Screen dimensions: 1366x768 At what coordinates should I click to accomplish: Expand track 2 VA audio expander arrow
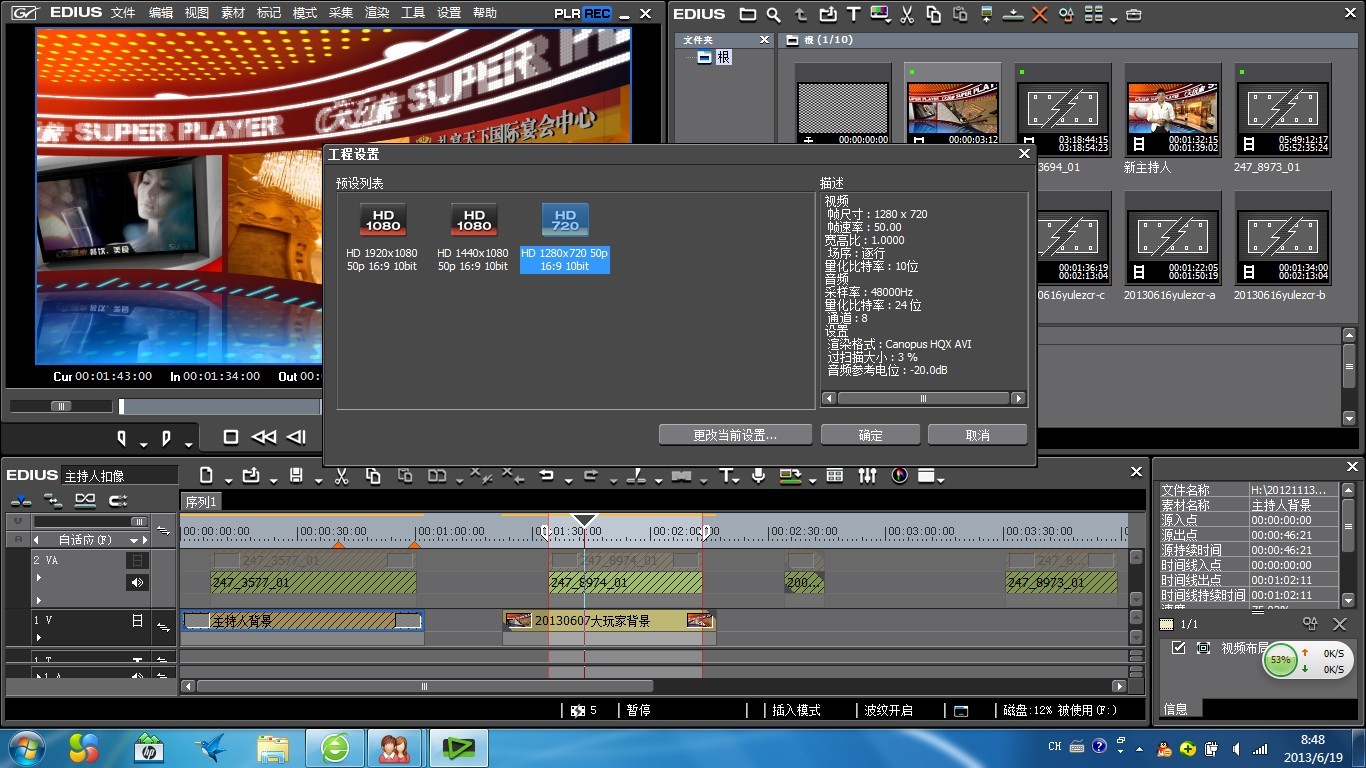(x=39, y=600)
